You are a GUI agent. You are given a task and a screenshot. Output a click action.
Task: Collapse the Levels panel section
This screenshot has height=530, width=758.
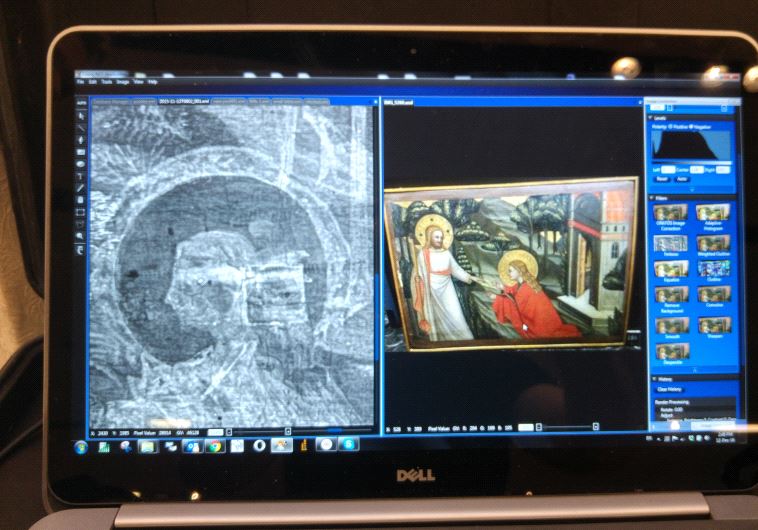pos(651,118)
